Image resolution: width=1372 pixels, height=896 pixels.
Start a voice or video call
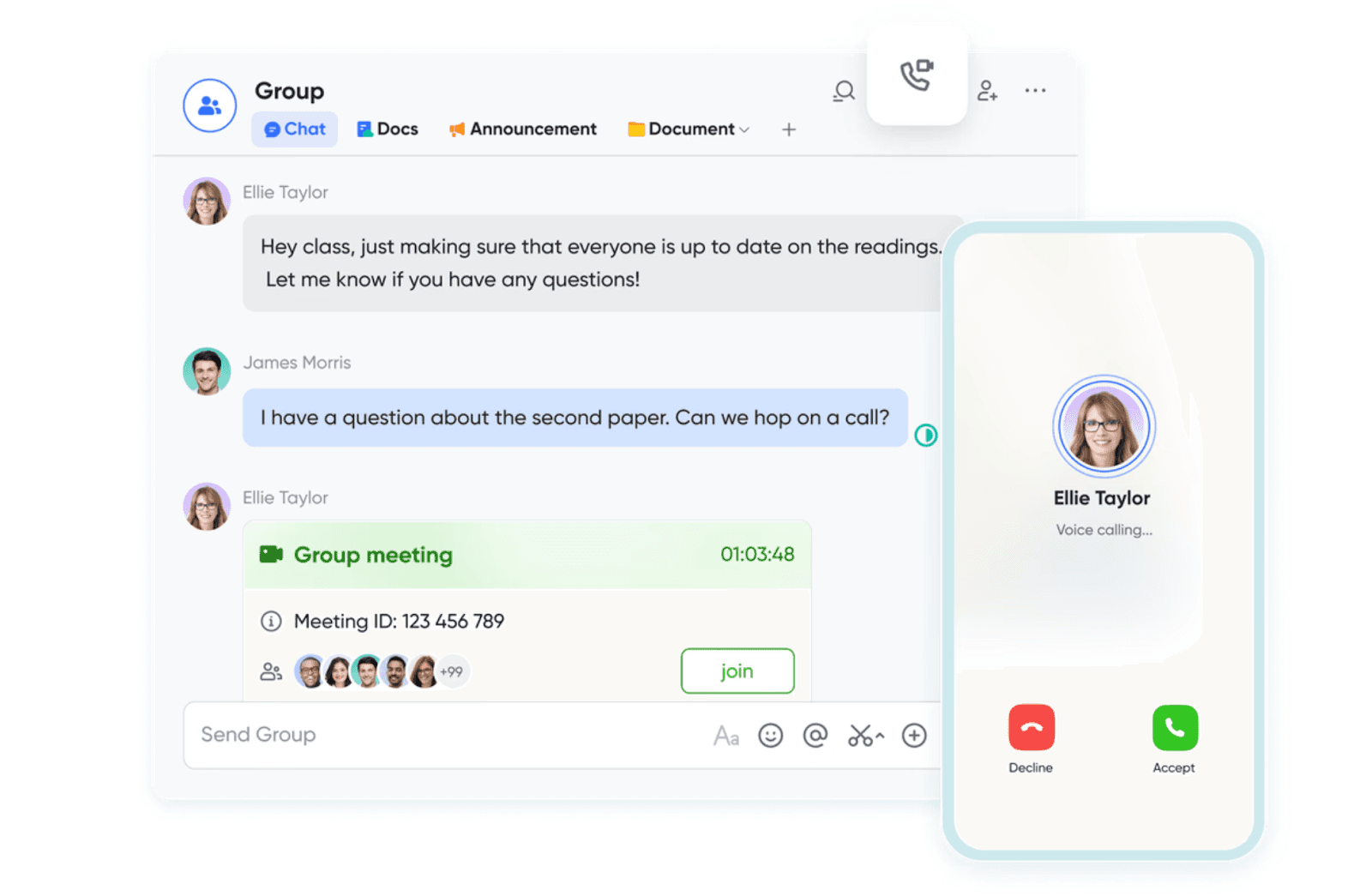point(917,75)
